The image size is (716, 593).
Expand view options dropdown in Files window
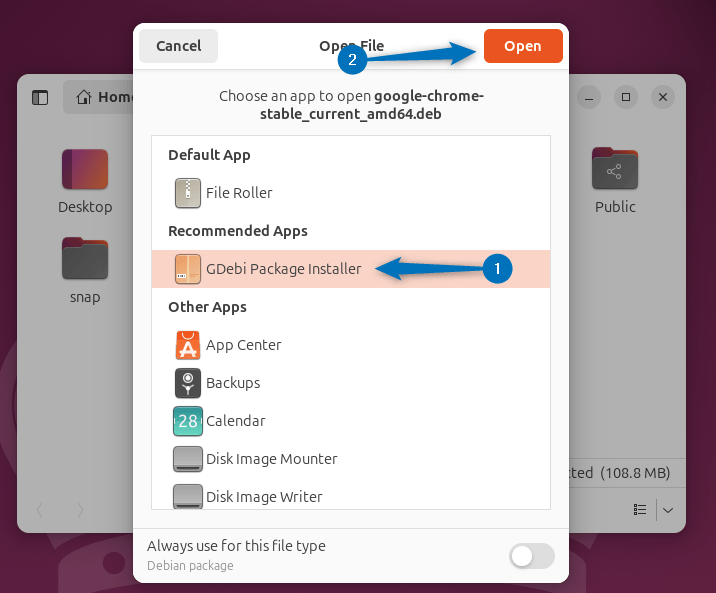click(668, 510)
